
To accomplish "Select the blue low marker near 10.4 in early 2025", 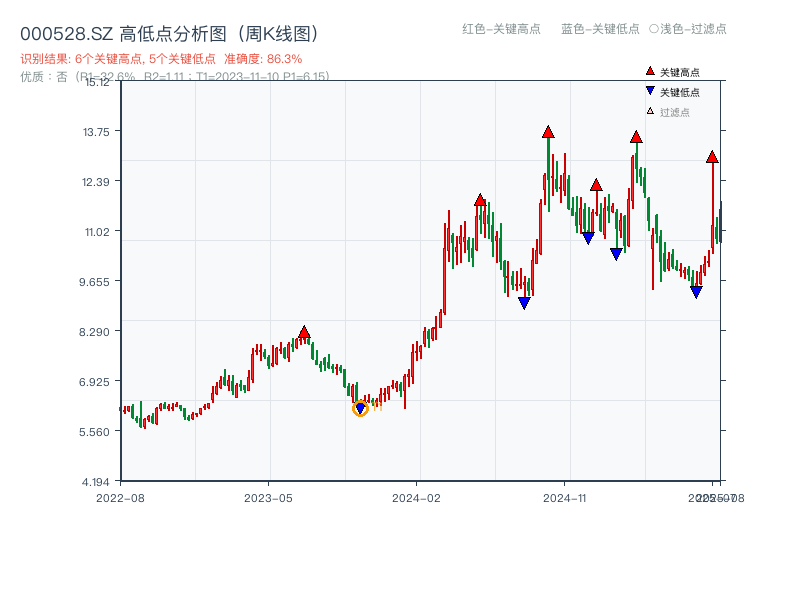I will [616, 254].
